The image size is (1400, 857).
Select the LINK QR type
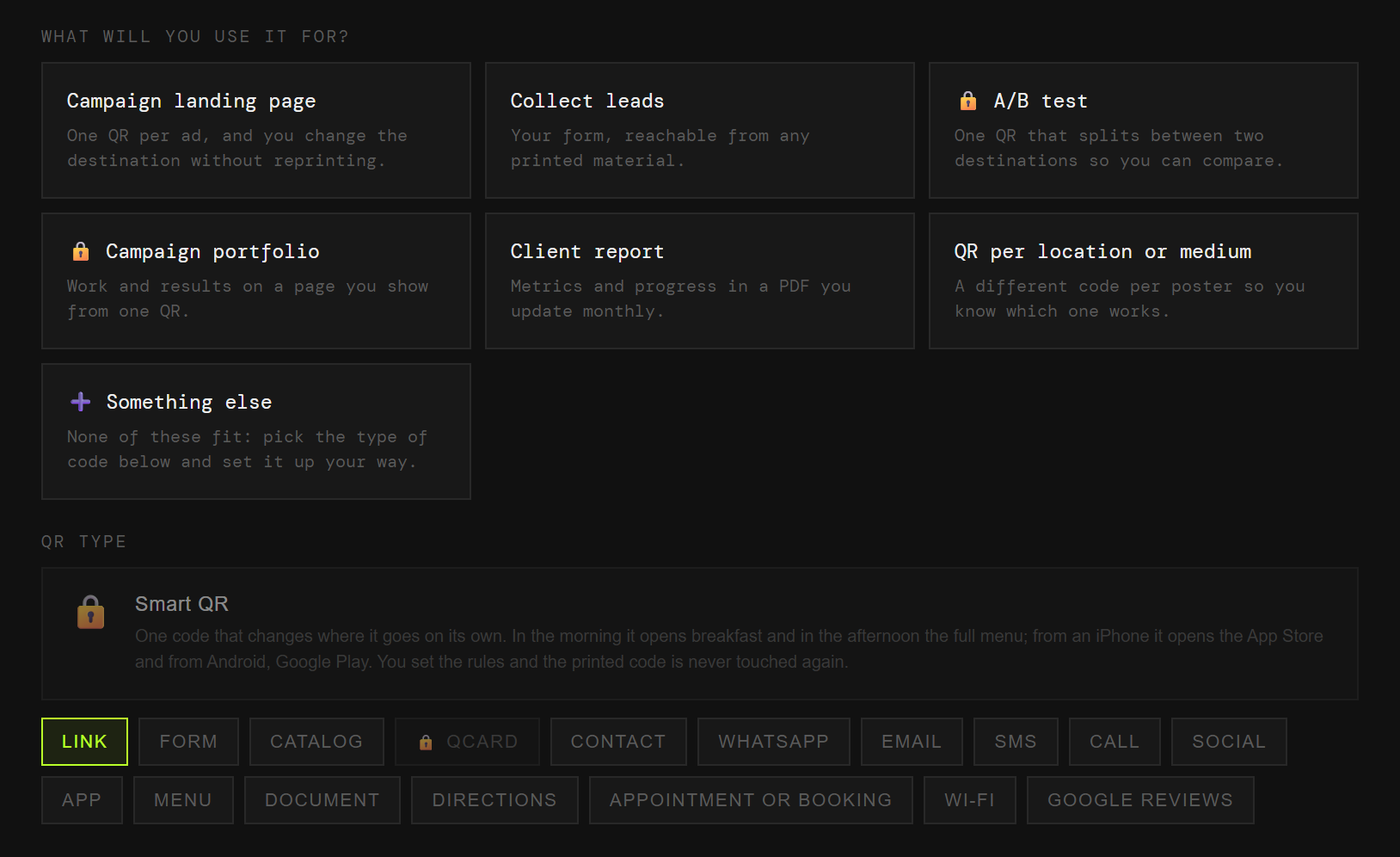pos(84,742)
